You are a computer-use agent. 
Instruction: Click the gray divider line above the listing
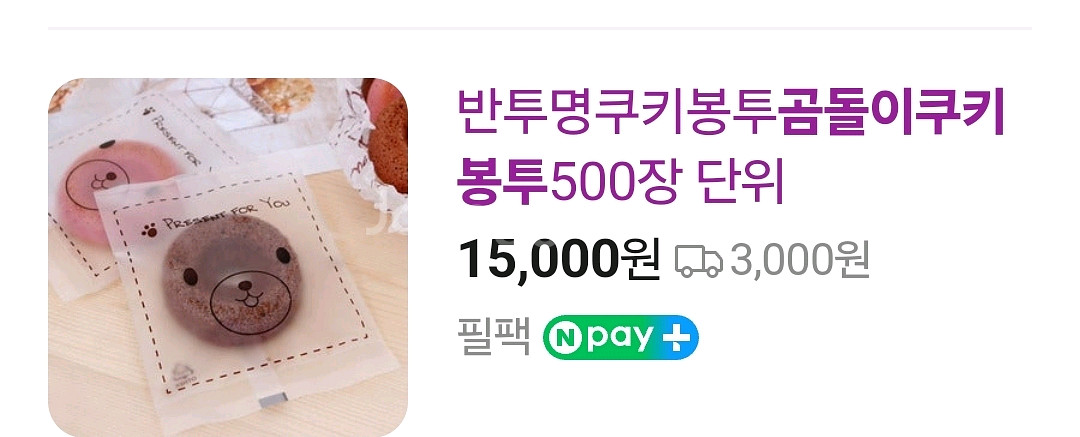[540, 28]
